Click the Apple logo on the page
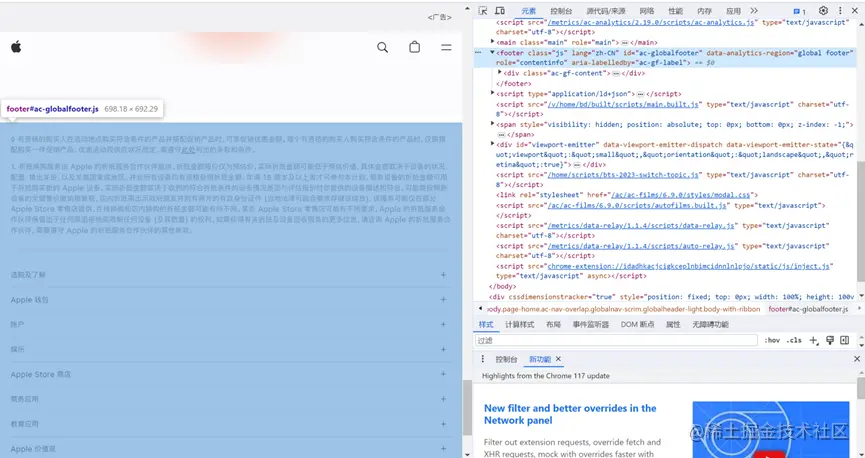The width and height of the screenshot is (865, 458). (16, 47)
